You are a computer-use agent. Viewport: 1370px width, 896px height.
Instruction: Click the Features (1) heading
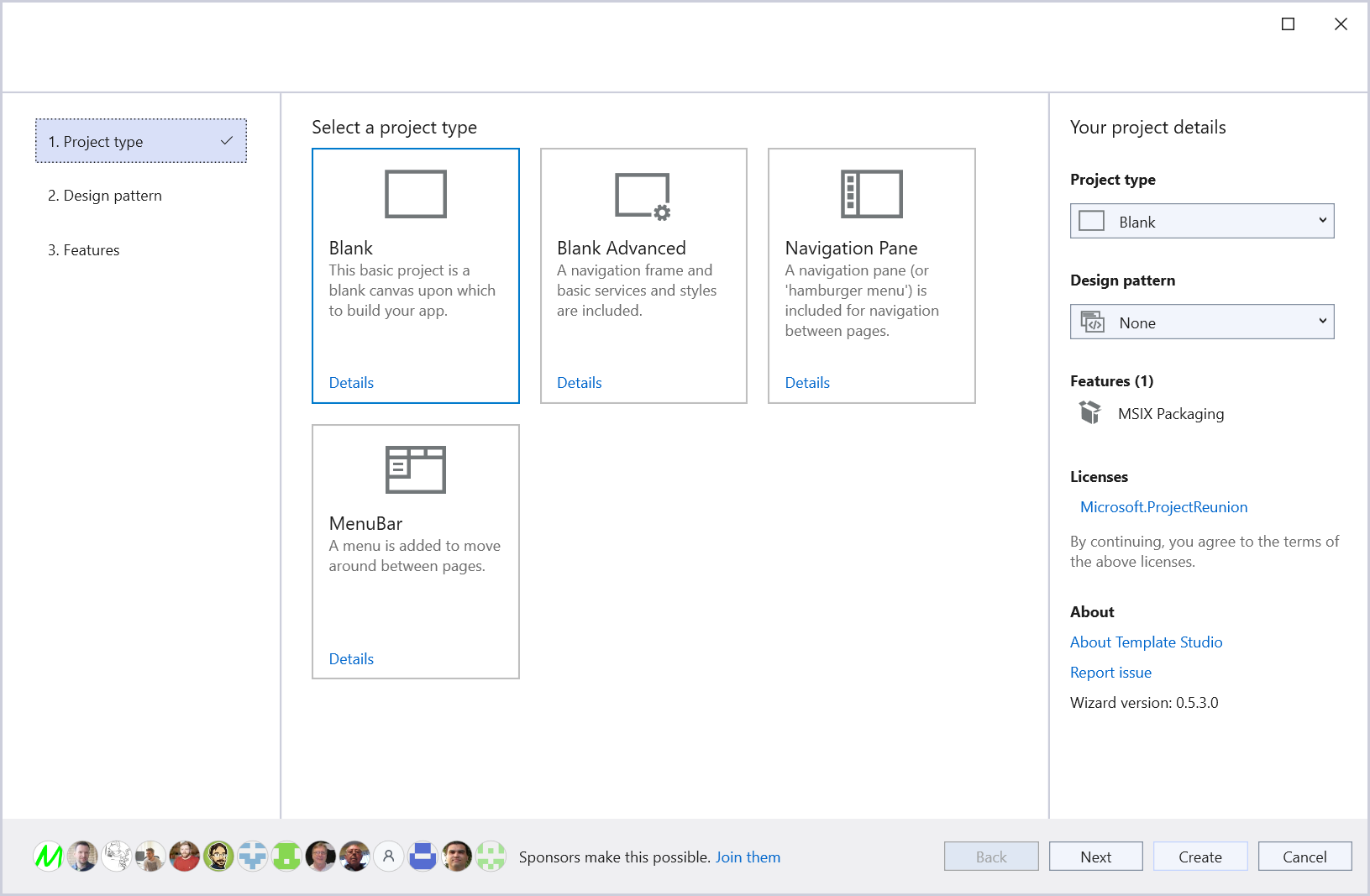(1111, 381)
